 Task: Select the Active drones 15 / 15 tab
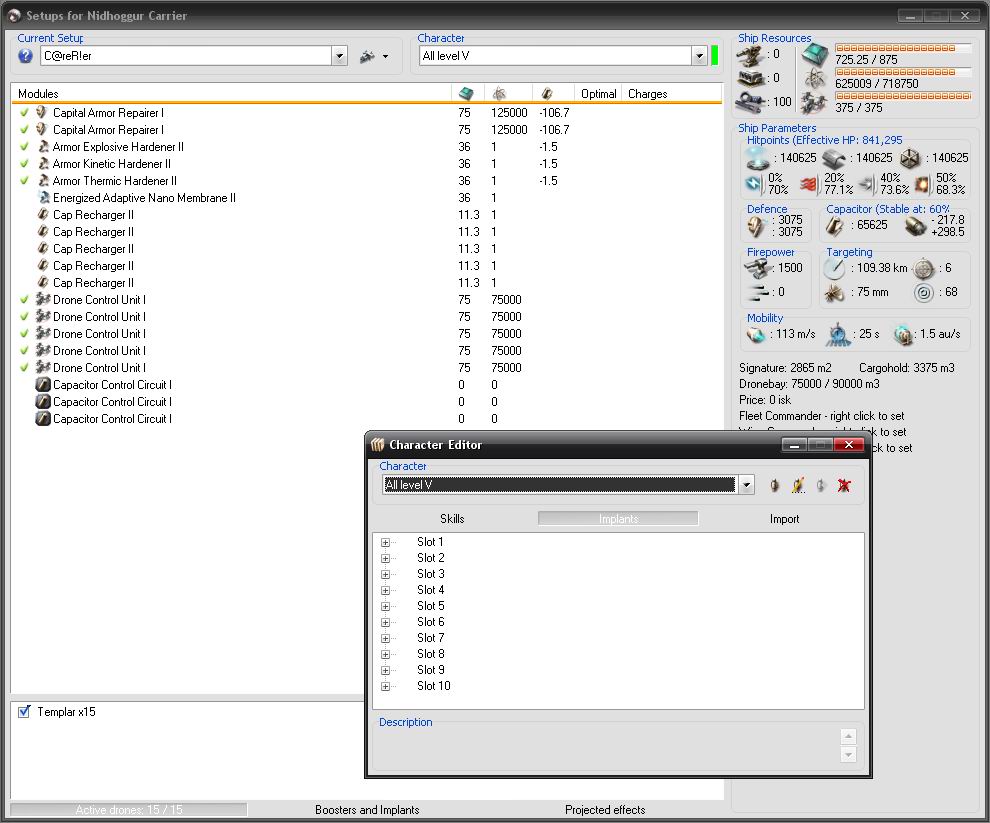[129, 810]
